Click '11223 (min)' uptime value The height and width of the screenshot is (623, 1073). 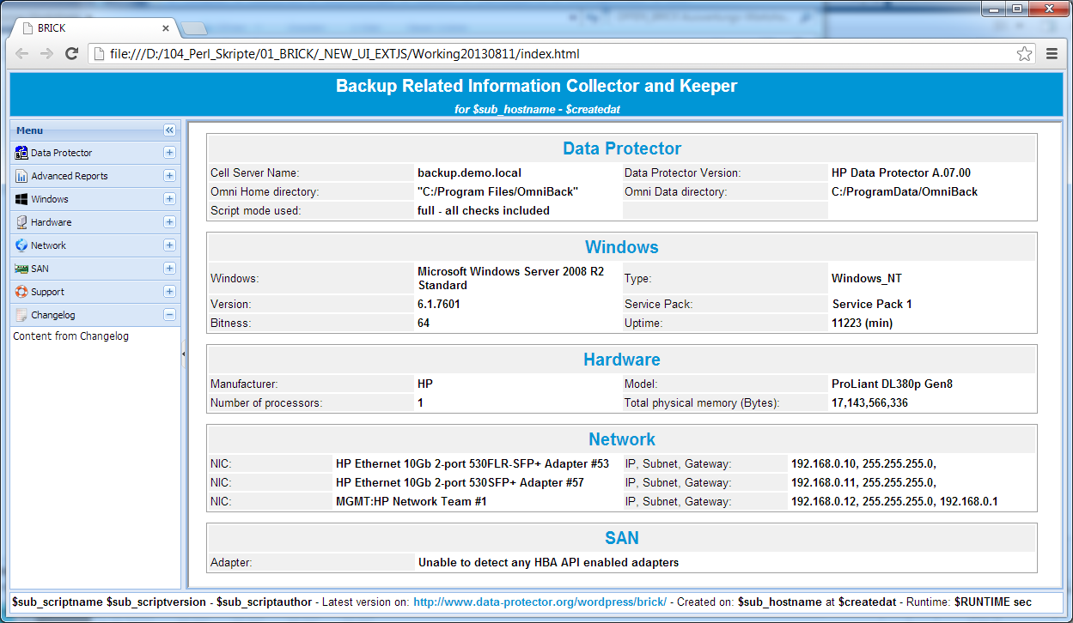pyautogui.click(x=862, y=323)
